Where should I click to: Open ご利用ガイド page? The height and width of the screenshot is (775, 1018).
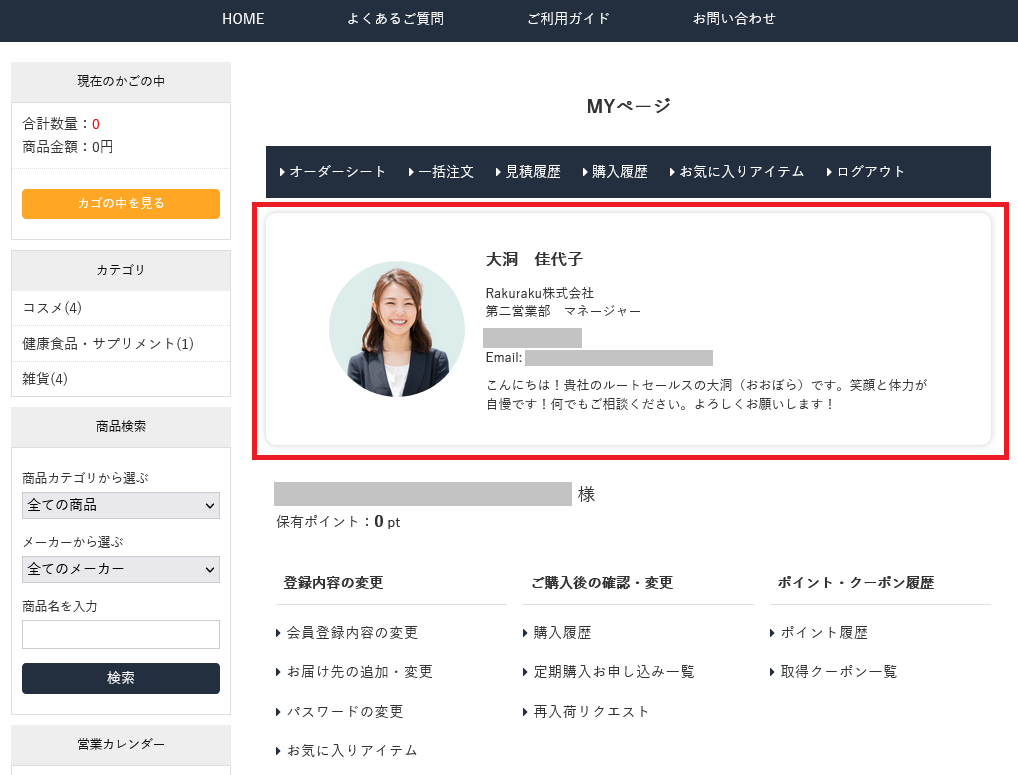[x=567, y=19]
